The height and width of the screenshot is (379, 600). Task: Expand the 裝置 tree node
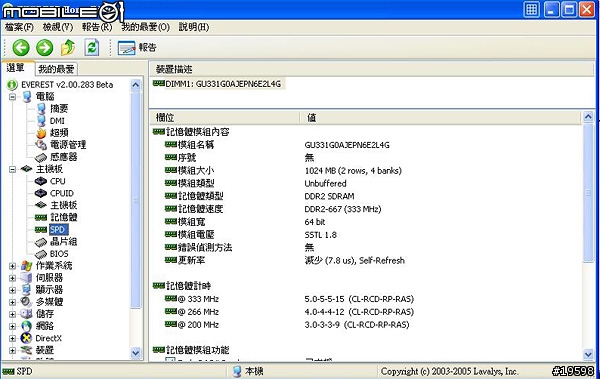pyautogui.click(x=12, y=350)
